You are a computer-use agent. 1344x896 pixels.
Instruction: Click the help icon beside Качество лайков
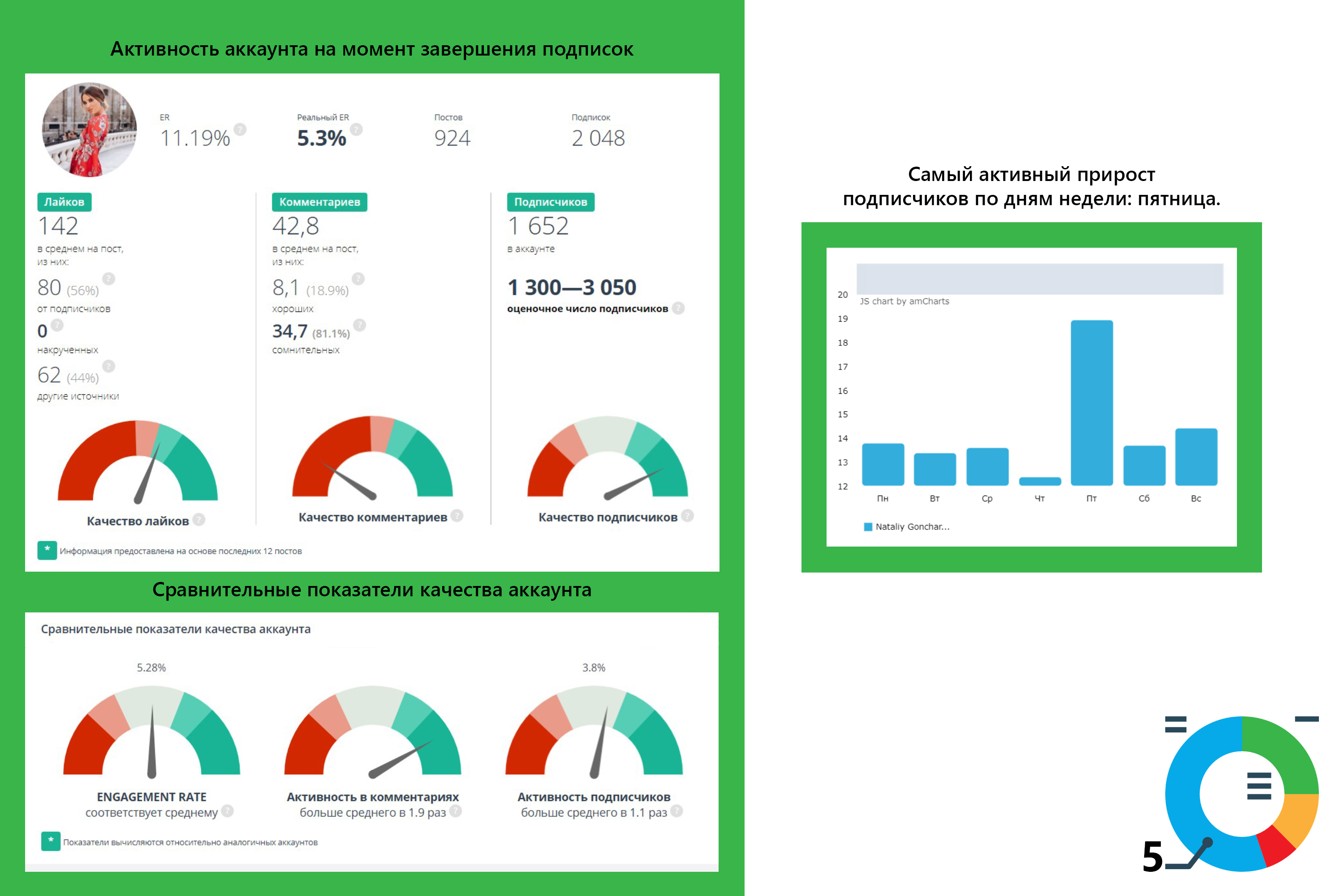point(199,519)
